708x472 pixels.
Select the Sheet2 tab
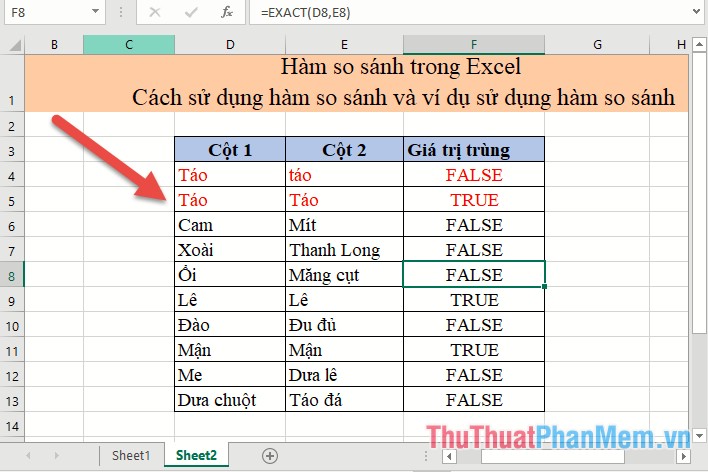click(196, 455)
